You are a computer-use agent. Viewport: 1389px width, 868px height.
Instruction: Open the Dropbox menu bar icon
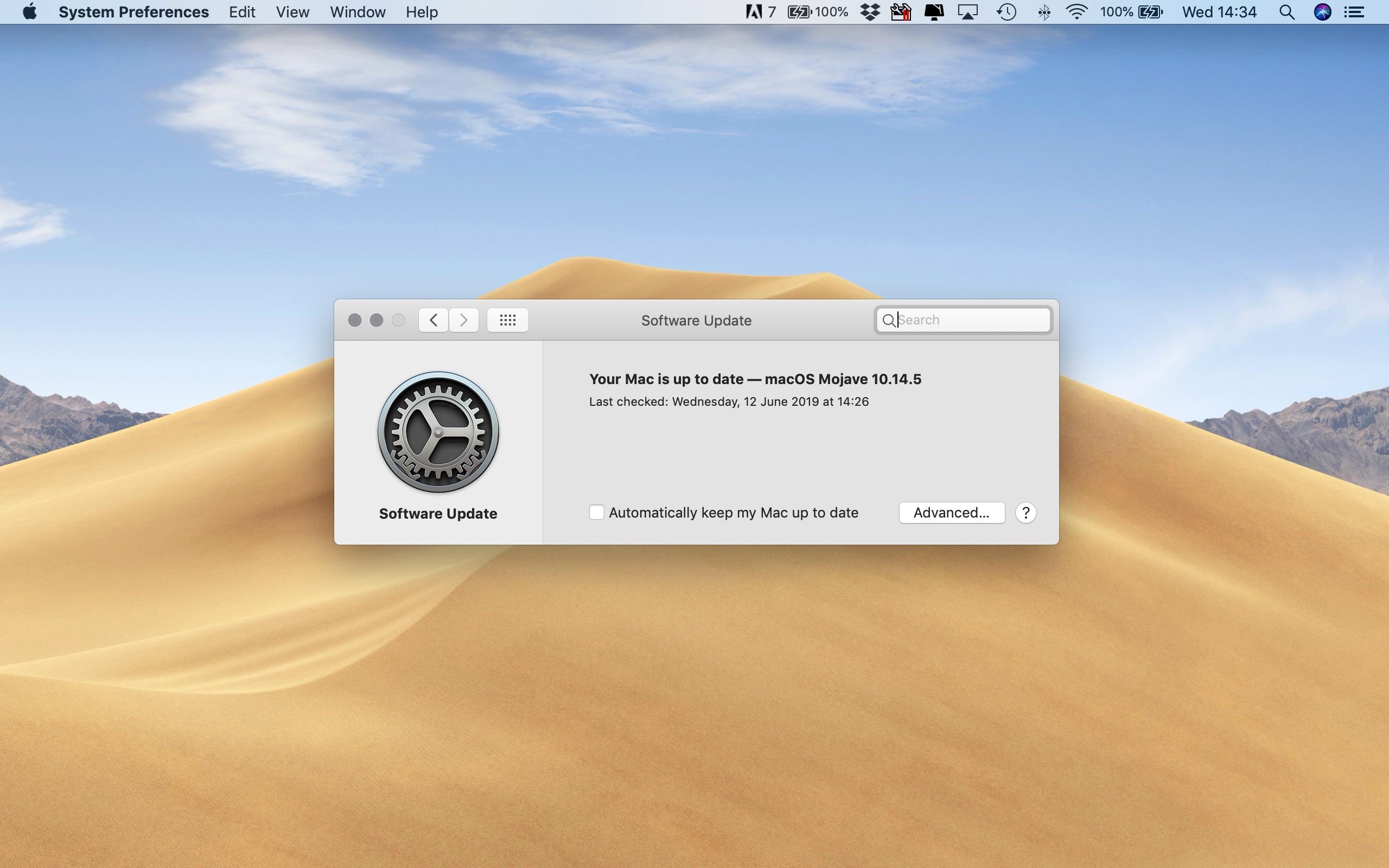point(870,12)
